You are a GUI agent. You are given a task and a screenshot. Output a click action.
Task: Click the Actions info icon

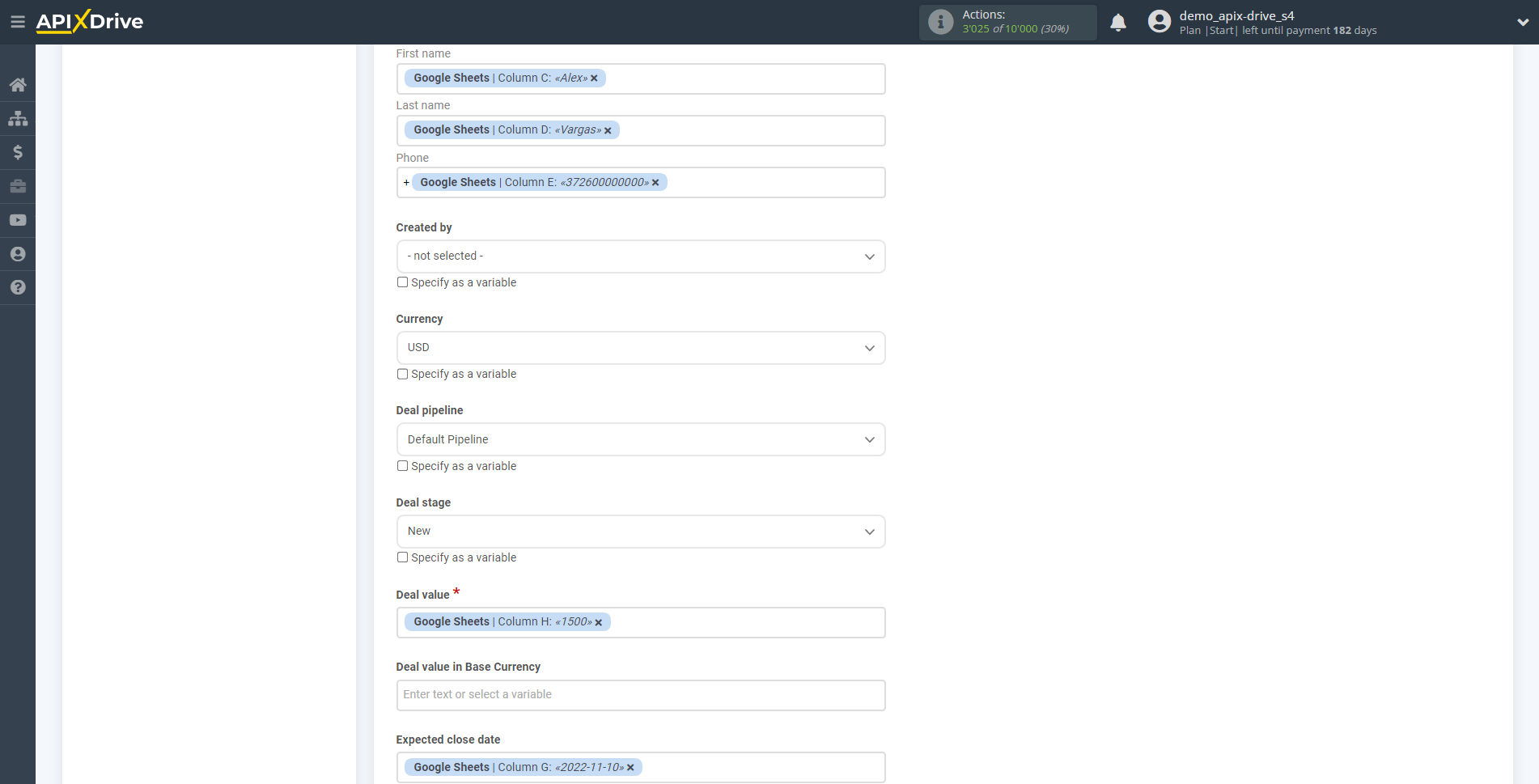pos(940,22)
